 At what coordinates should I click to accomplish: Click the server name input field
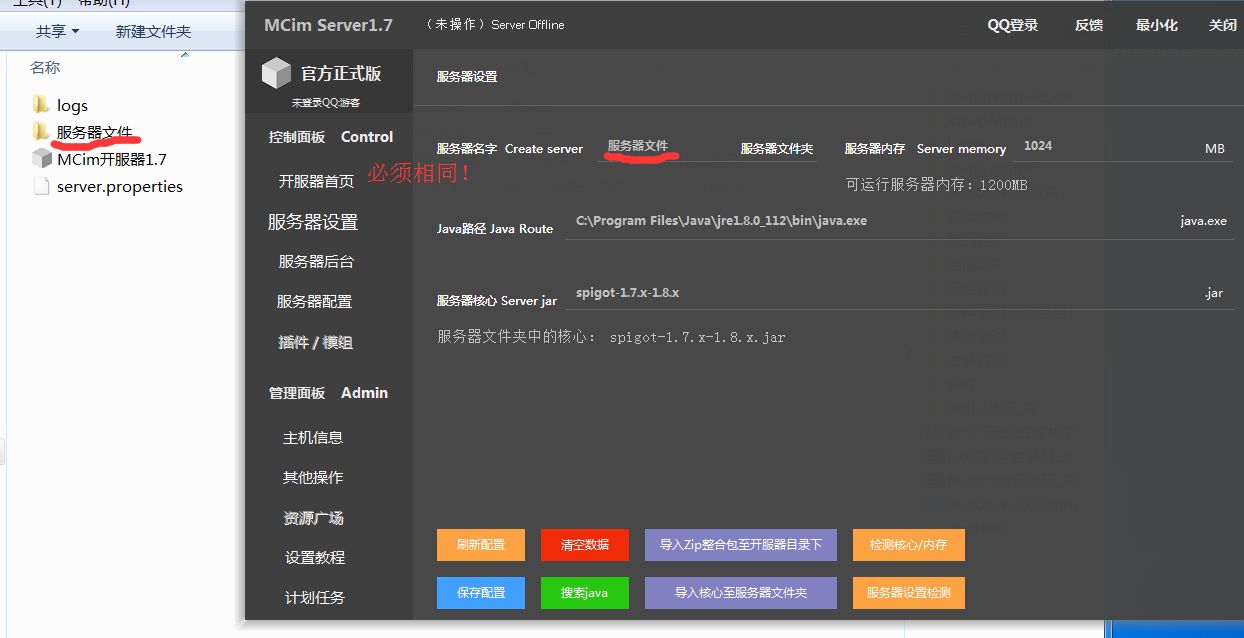664,146
